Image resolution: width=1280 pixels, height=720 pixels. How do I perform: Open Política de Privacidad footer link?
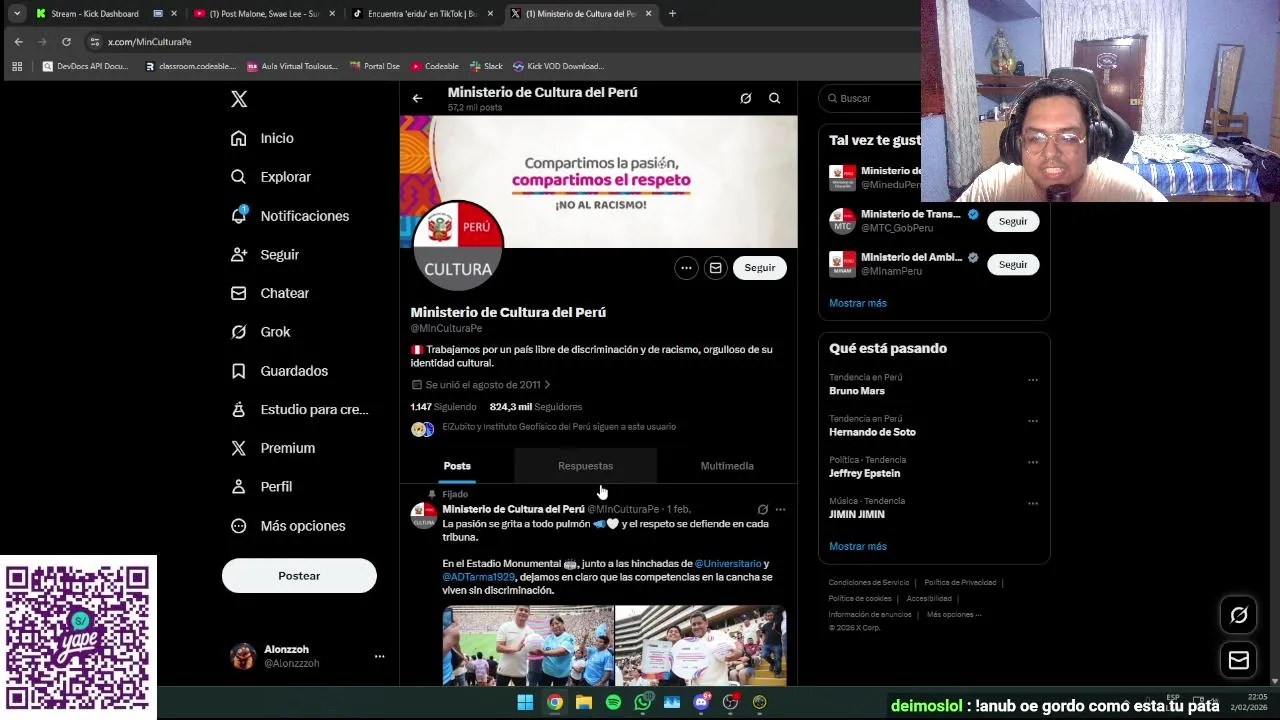(960, 583)
